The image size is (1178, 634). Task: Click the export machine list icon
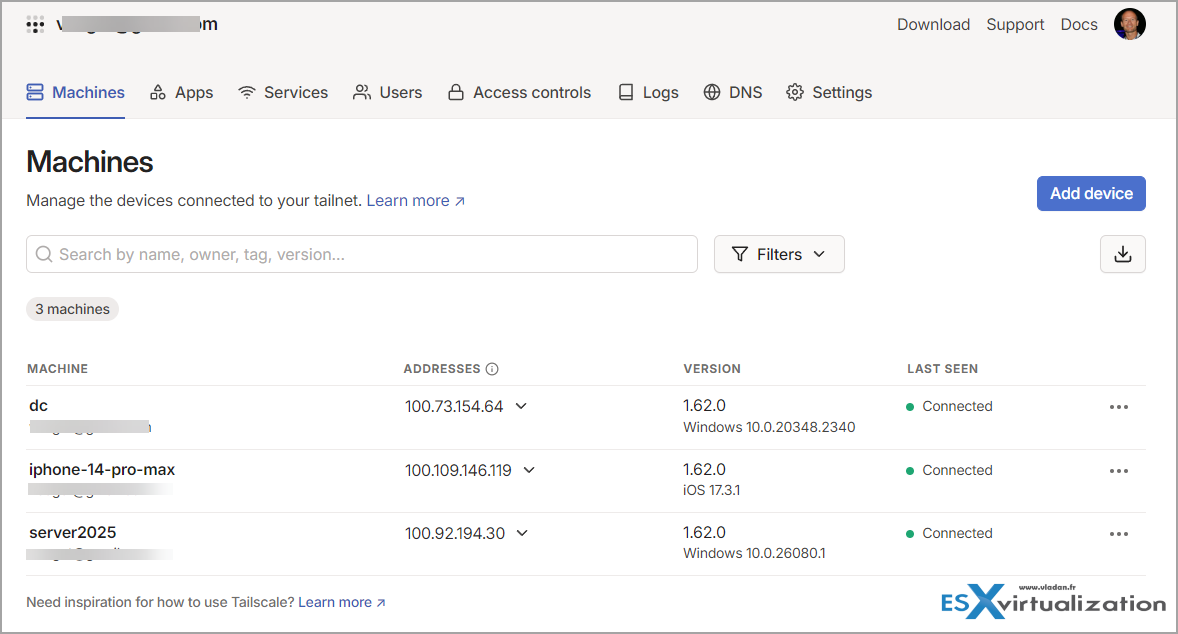click(x=1122, y=254)
